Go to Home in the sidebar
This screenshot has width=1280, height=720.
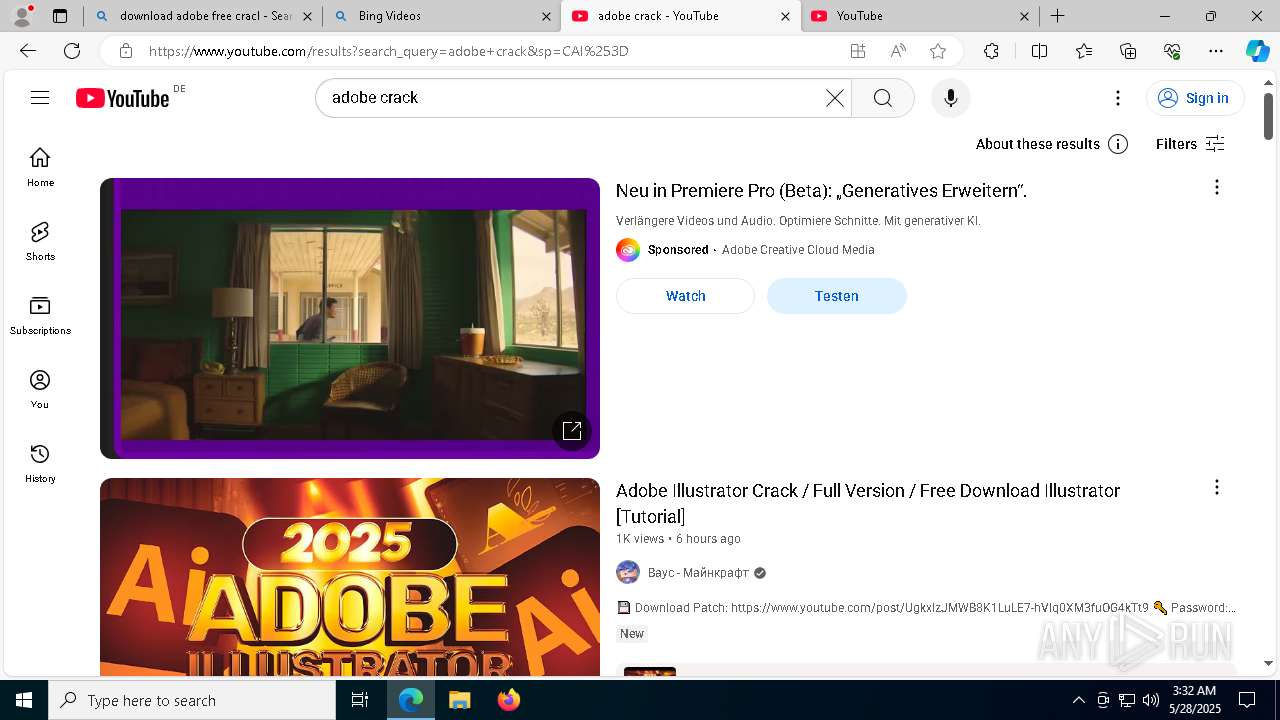pos(40,167)
